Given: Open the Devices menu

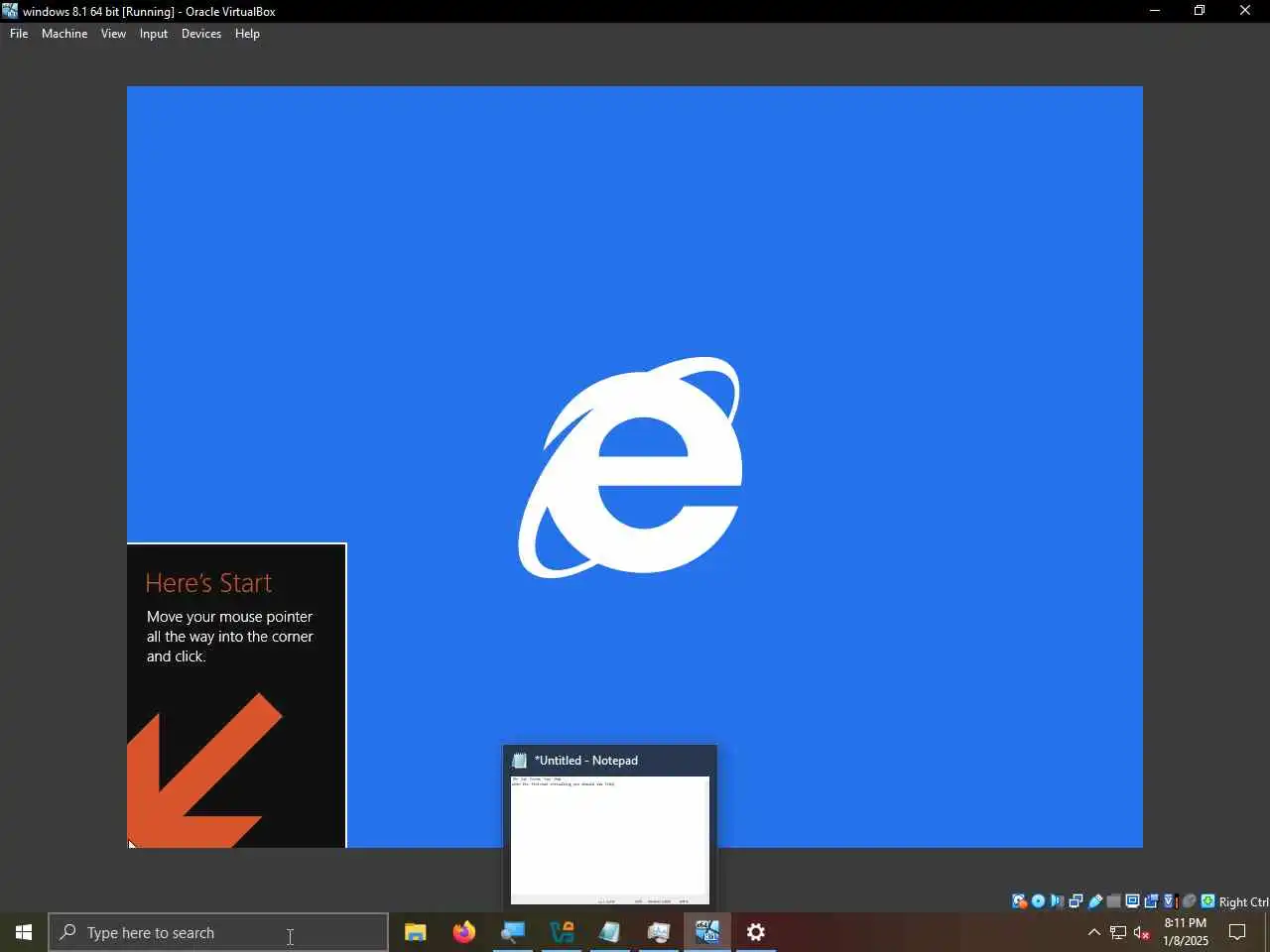Looking at the screenshot, I should (x=201, y=34).
